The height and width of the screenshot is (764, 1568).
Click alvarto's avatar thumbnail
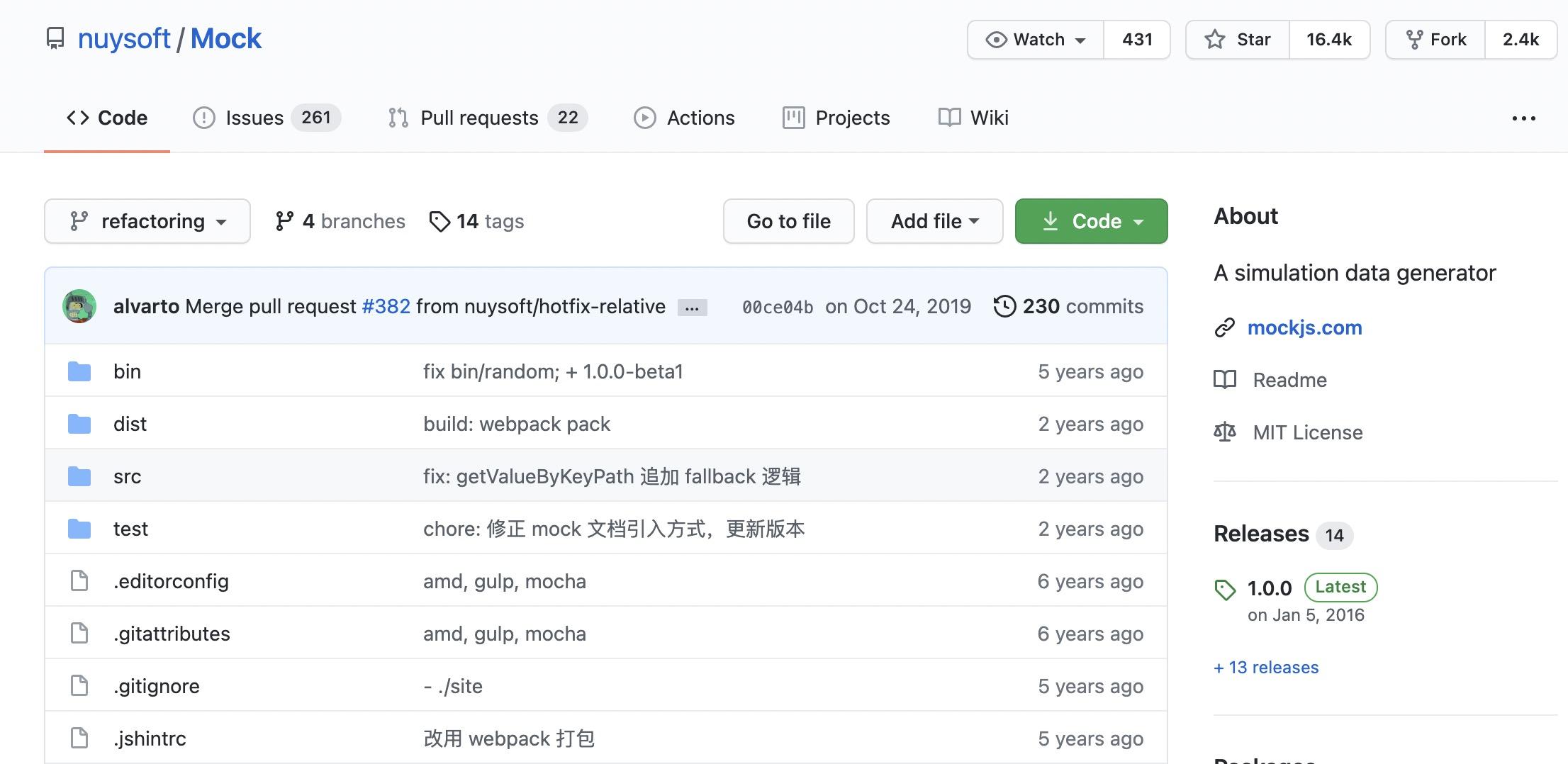pyautogui.click(x=79, y=306)
